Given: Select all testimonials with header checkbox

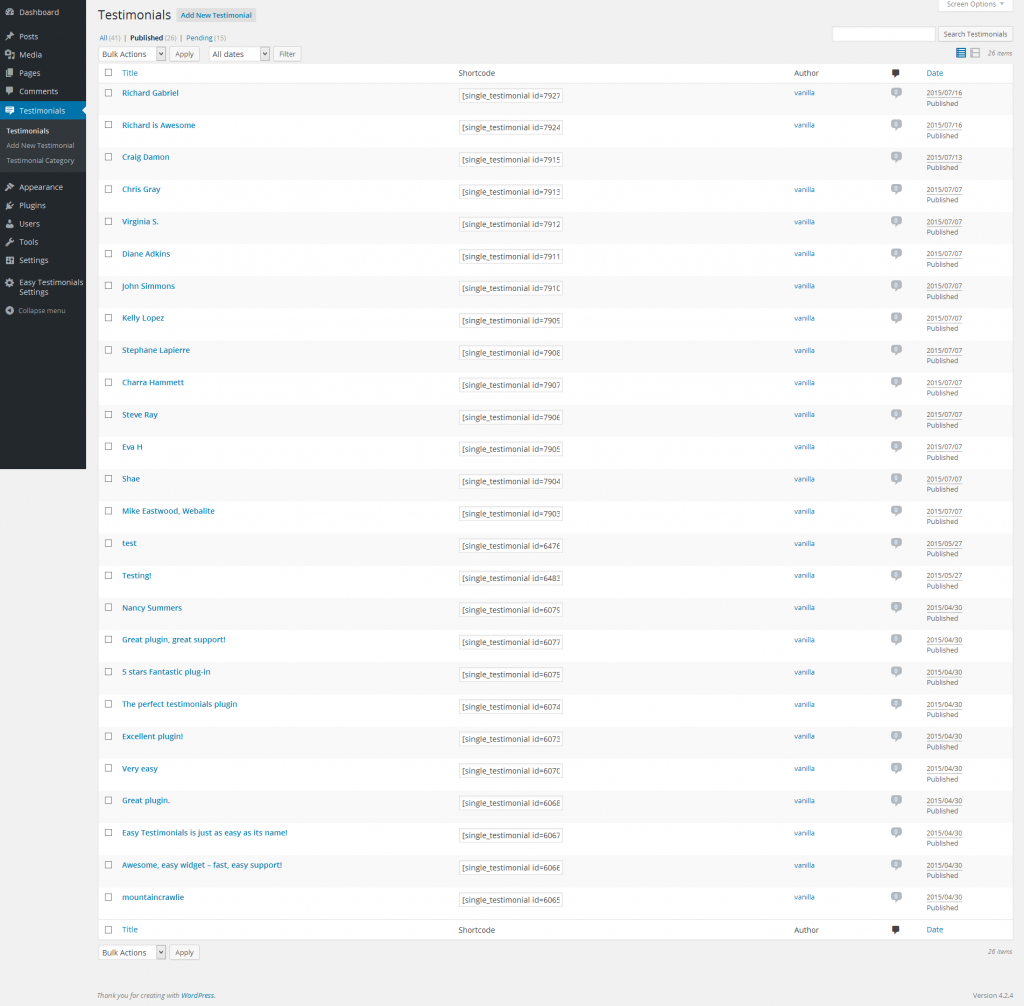Looking at the screenshot, I should click(x=108, y=73).
